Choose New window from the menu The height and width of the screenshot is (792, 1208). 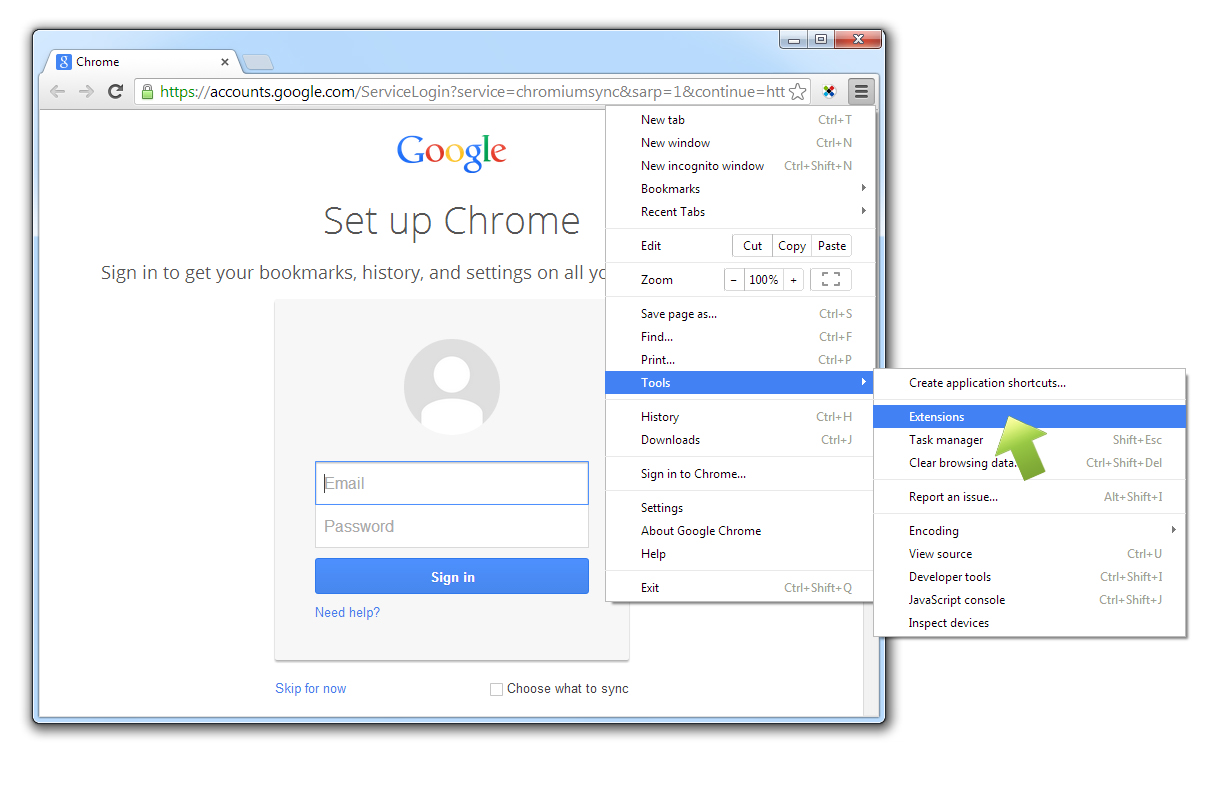pos(739,143)
